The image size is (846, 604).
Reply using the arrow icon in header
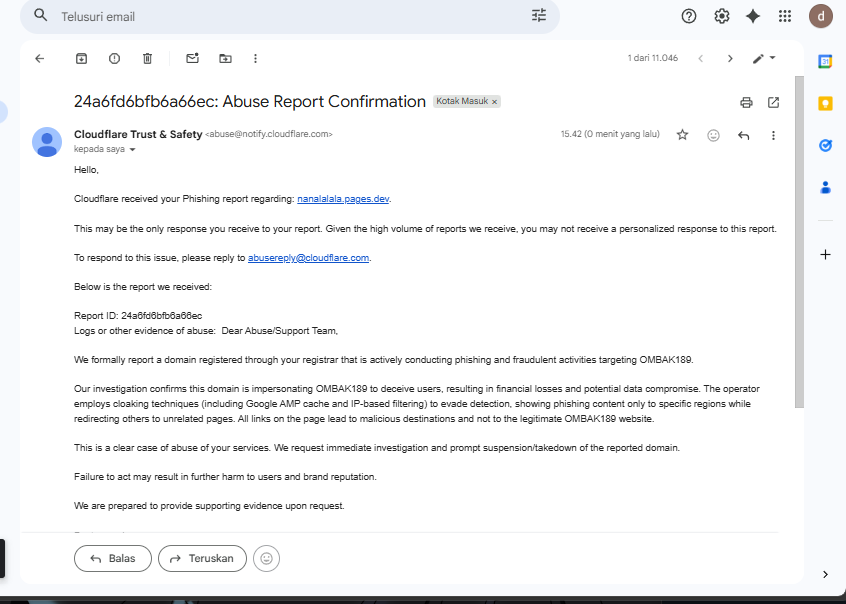(x=743, y=135)
